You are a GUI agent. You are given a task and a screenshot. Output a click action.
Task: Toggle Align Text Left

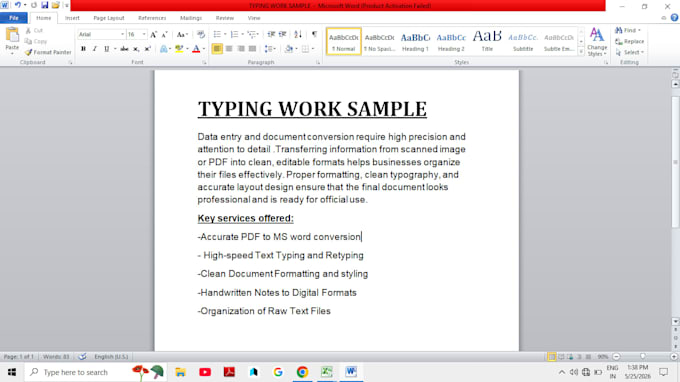217,49
